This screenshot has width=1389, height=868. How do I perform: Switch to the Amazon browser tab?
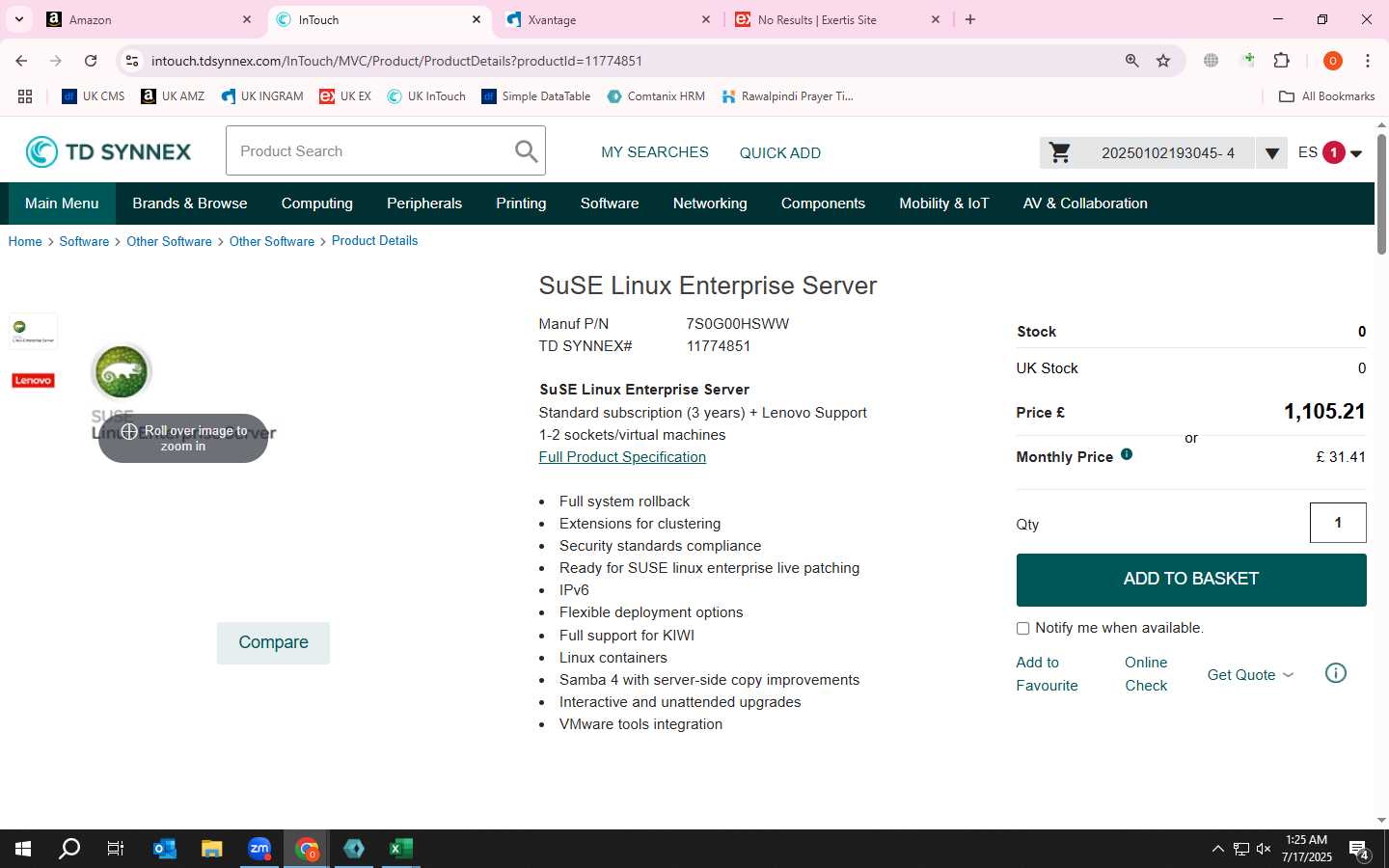pyautogui.click(x=150, y=19)
